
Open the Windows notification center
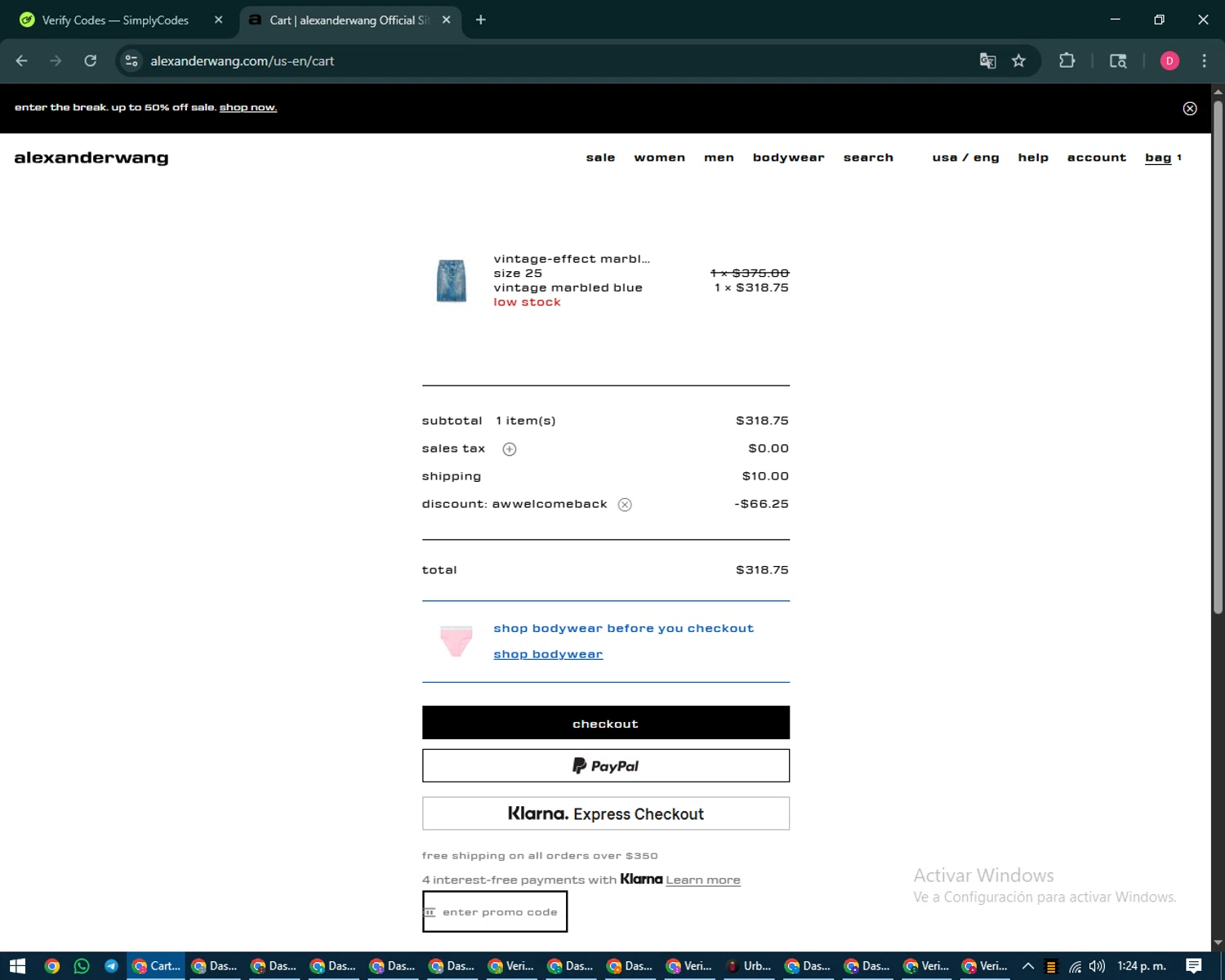[1194, 966]
